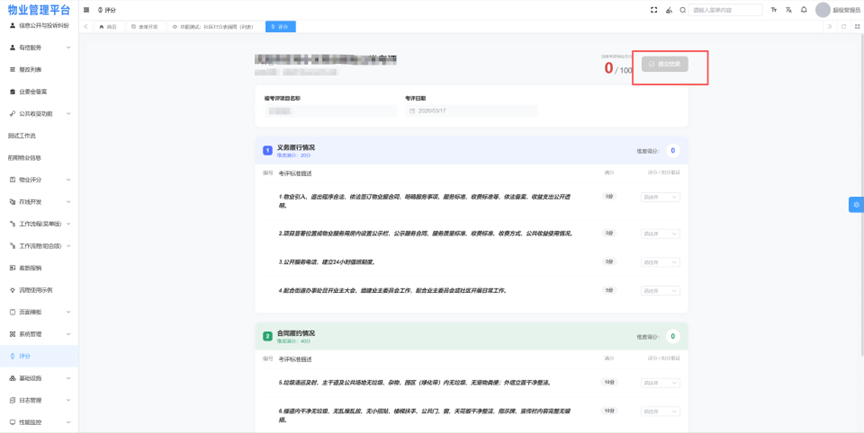The width and height of the screenshot is (864, 433).
Task: Click the fullscreen icon in top bar
Action: 654,10
